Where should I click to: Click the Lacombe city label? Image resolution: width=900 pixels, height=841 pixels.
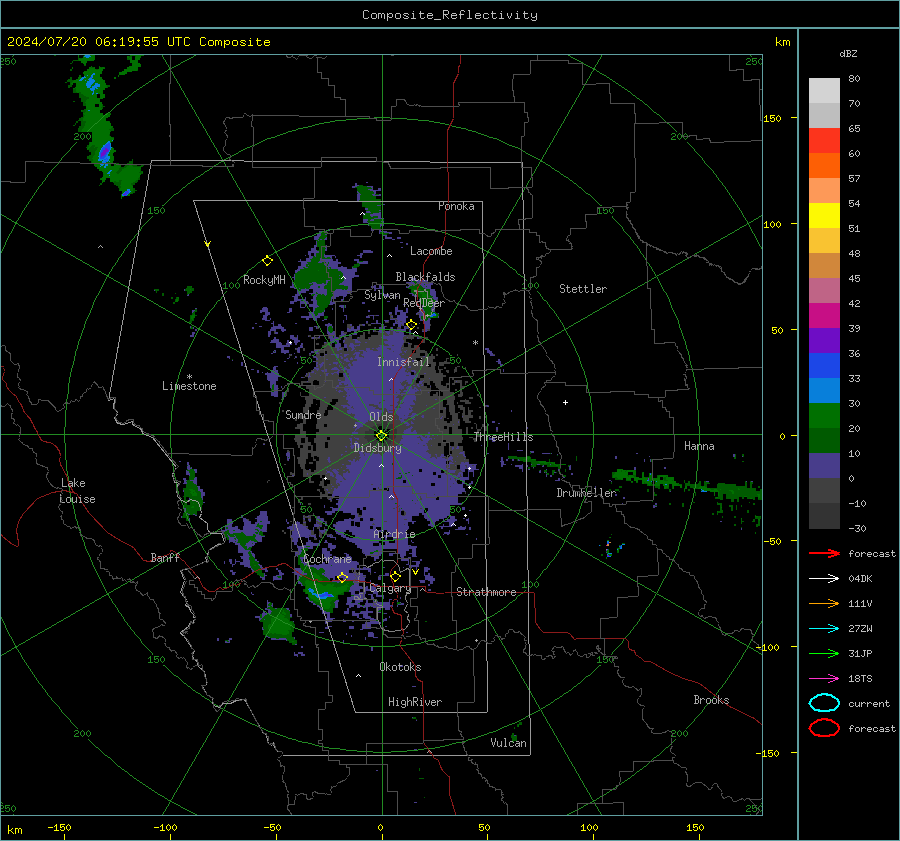click(x=431, y=251)
